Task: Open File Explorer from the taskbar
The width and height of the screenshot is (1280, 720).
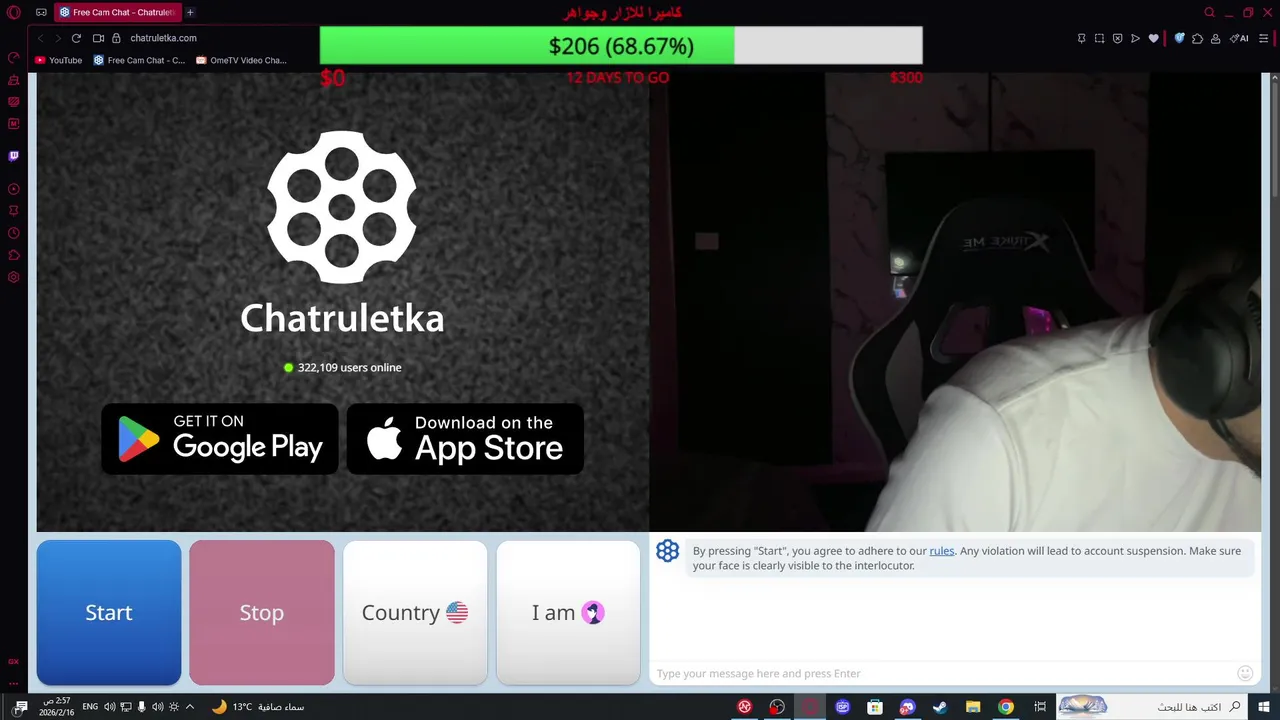Action: click(x=973, y=707)
